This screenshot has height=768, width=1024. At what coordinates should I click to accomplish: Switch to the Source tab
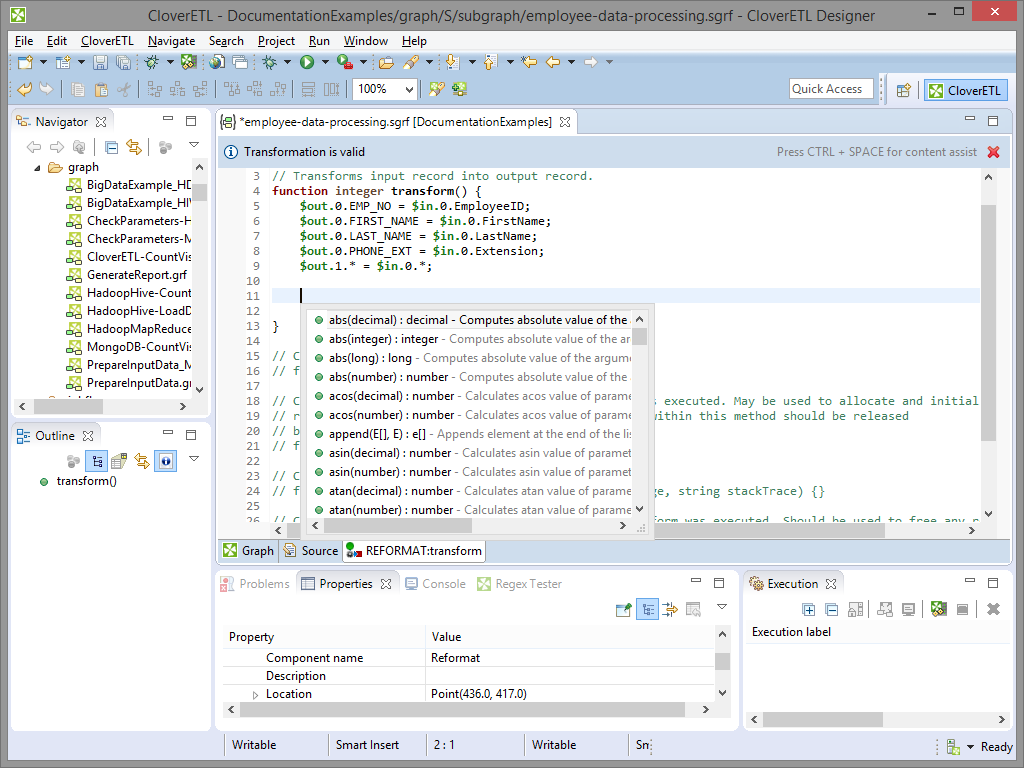coord(311,550)
